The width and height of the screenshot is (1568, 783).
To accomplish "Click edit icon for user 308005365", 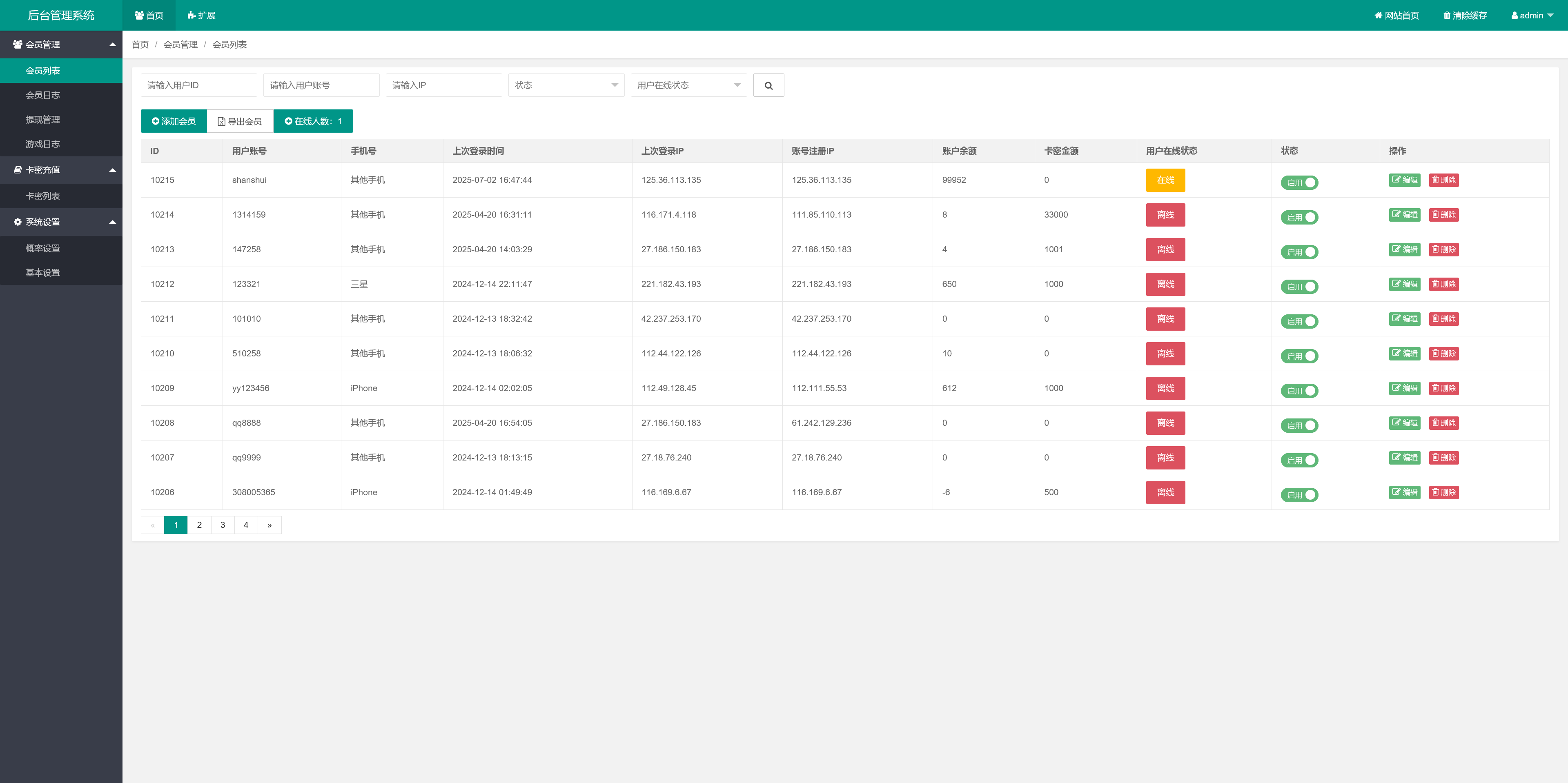I will [1396, 492].
